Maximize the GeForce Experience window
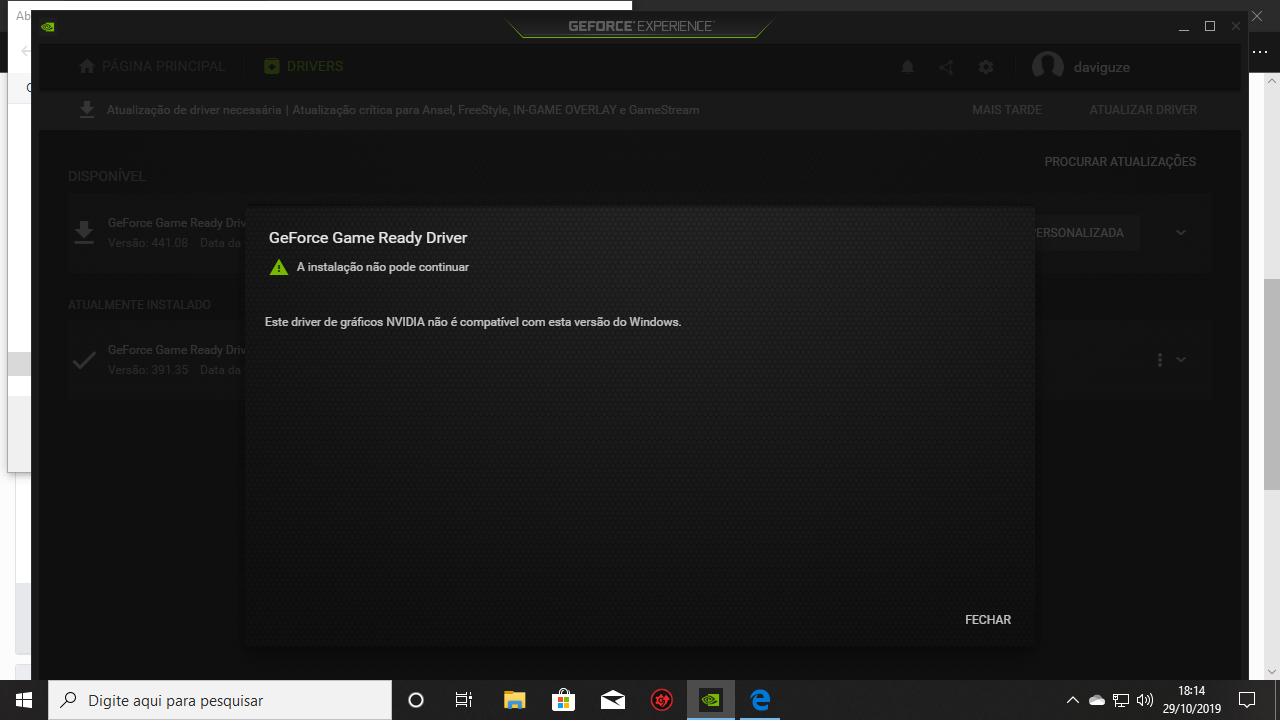Image resolution: width=1280 pixels, height=720 pixels. point(1210,26)
